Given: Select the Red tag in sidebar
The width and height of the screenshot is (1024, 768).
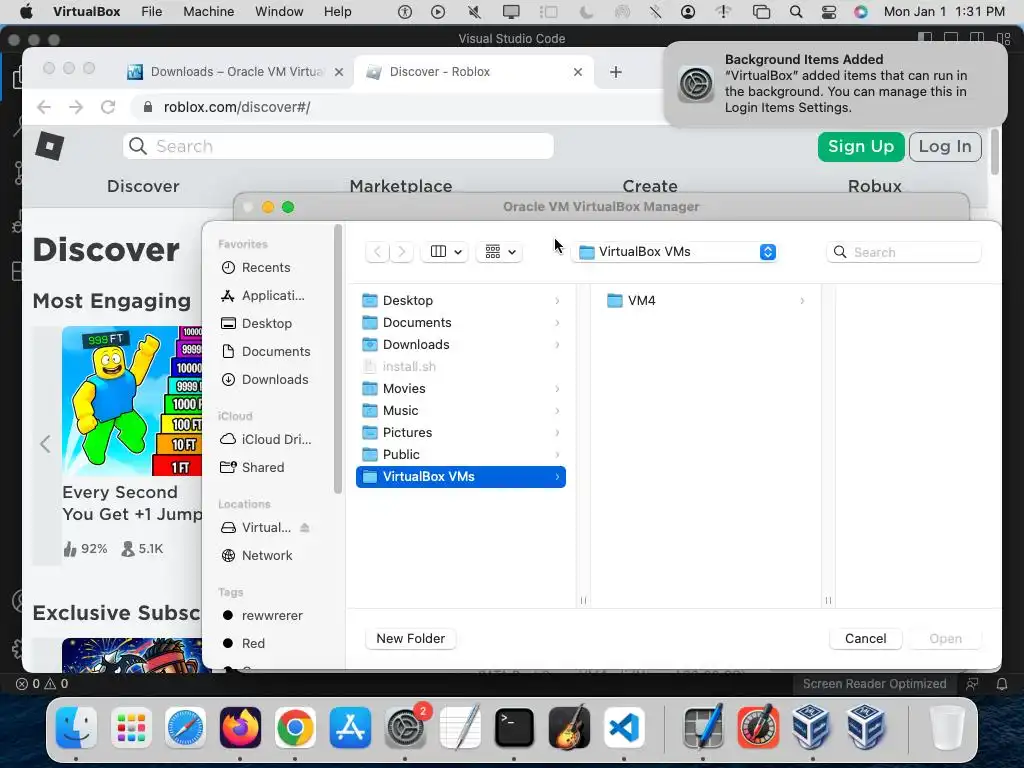Looking at the screenshot, I should [253, 644].
